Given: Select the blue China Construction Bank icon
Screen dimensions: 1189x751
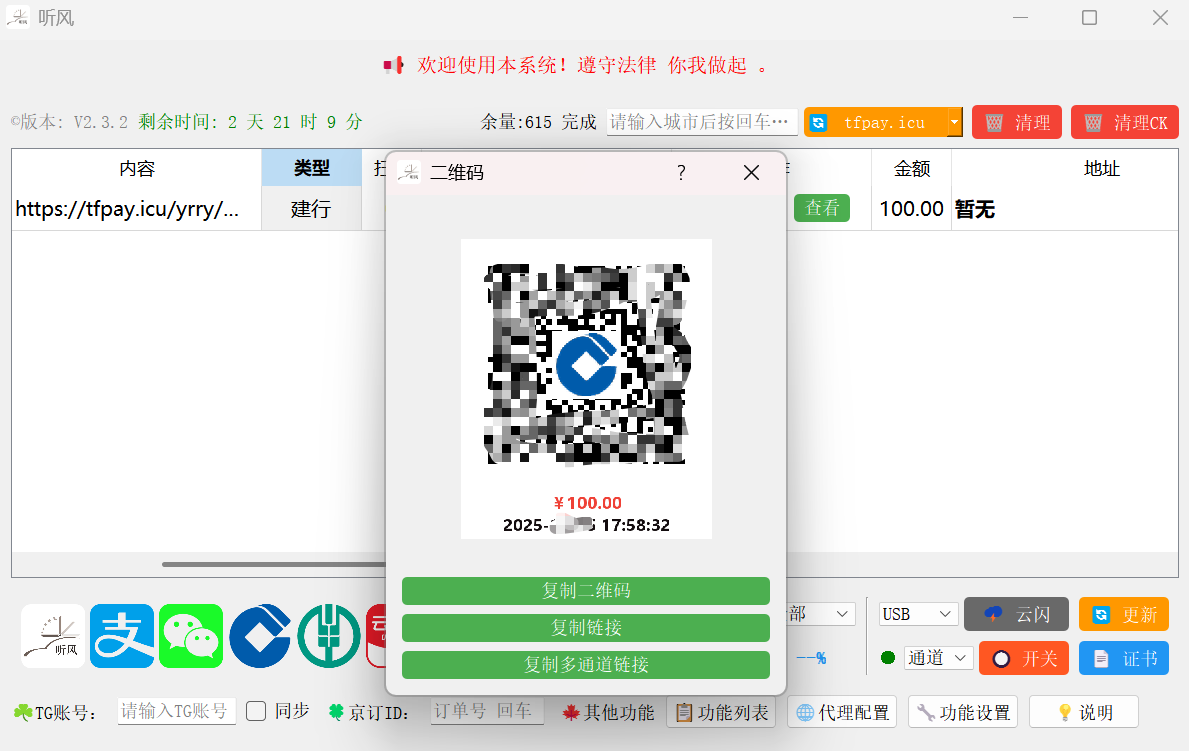Looking at the screenshot, I should click(x=260, y=636).
